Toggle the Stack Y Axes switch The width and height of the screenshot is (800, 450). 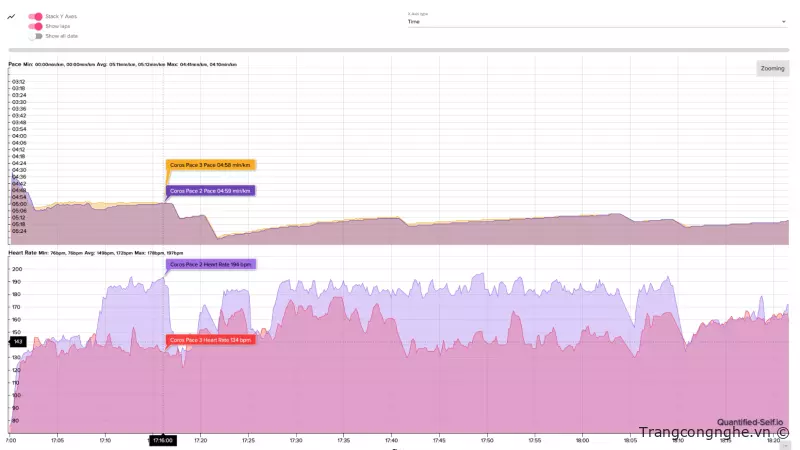[35, 17]
